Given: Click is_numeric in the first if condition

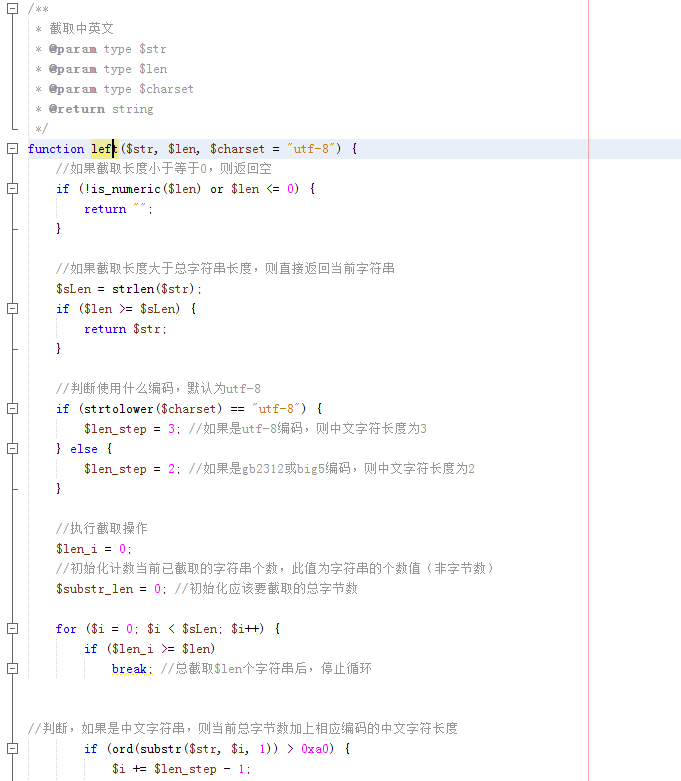Looking at the screenshot, I should coord(126,189).
